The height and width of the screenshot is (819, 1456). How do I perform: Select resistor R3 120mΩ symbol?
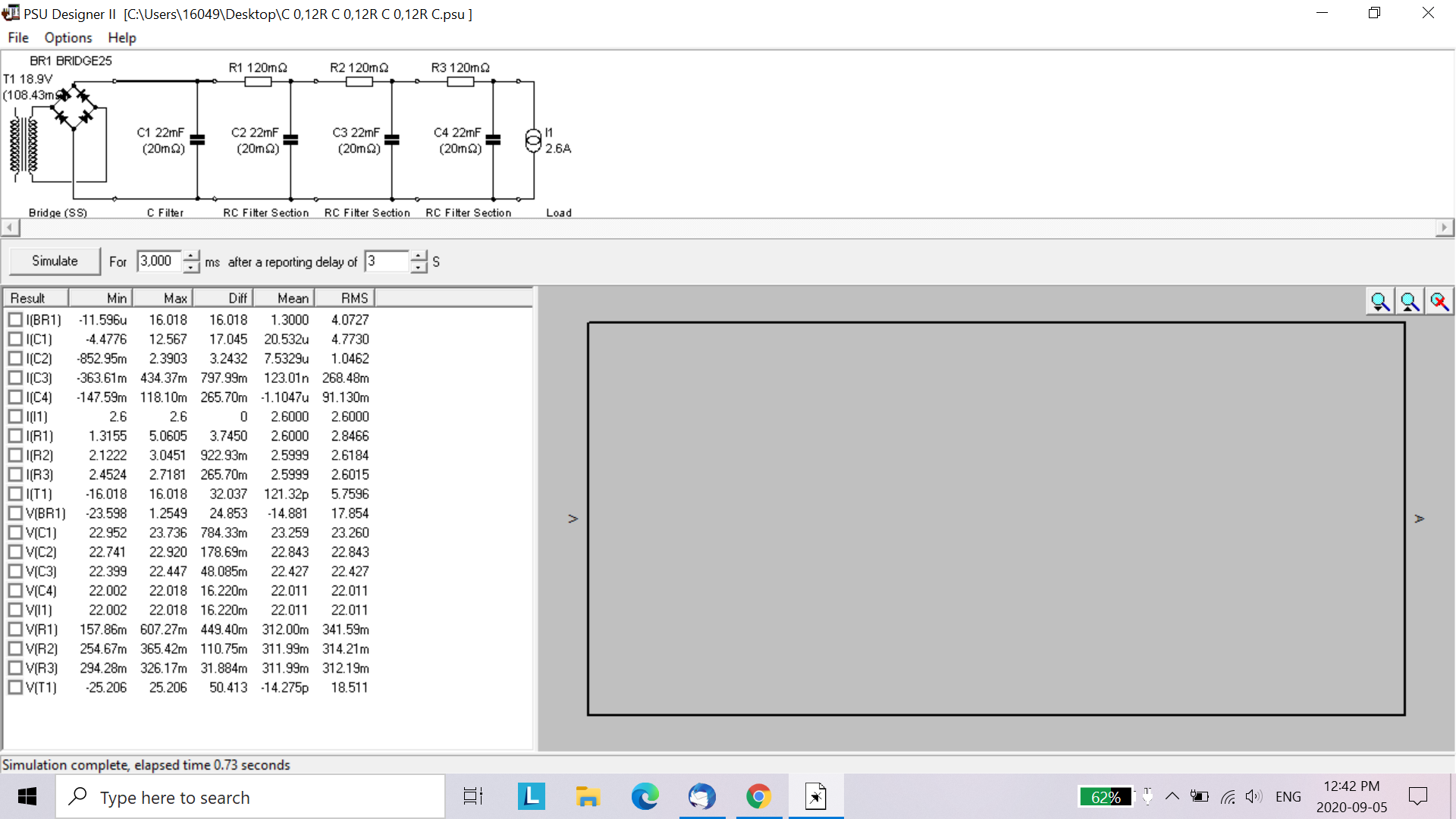pyautogui.click(x=460, y=81)
